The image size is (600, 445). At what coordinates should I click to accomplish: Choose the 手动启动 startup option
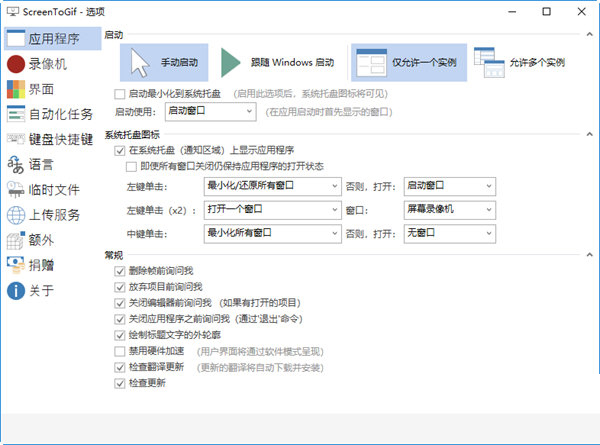(x=164, y=62)
